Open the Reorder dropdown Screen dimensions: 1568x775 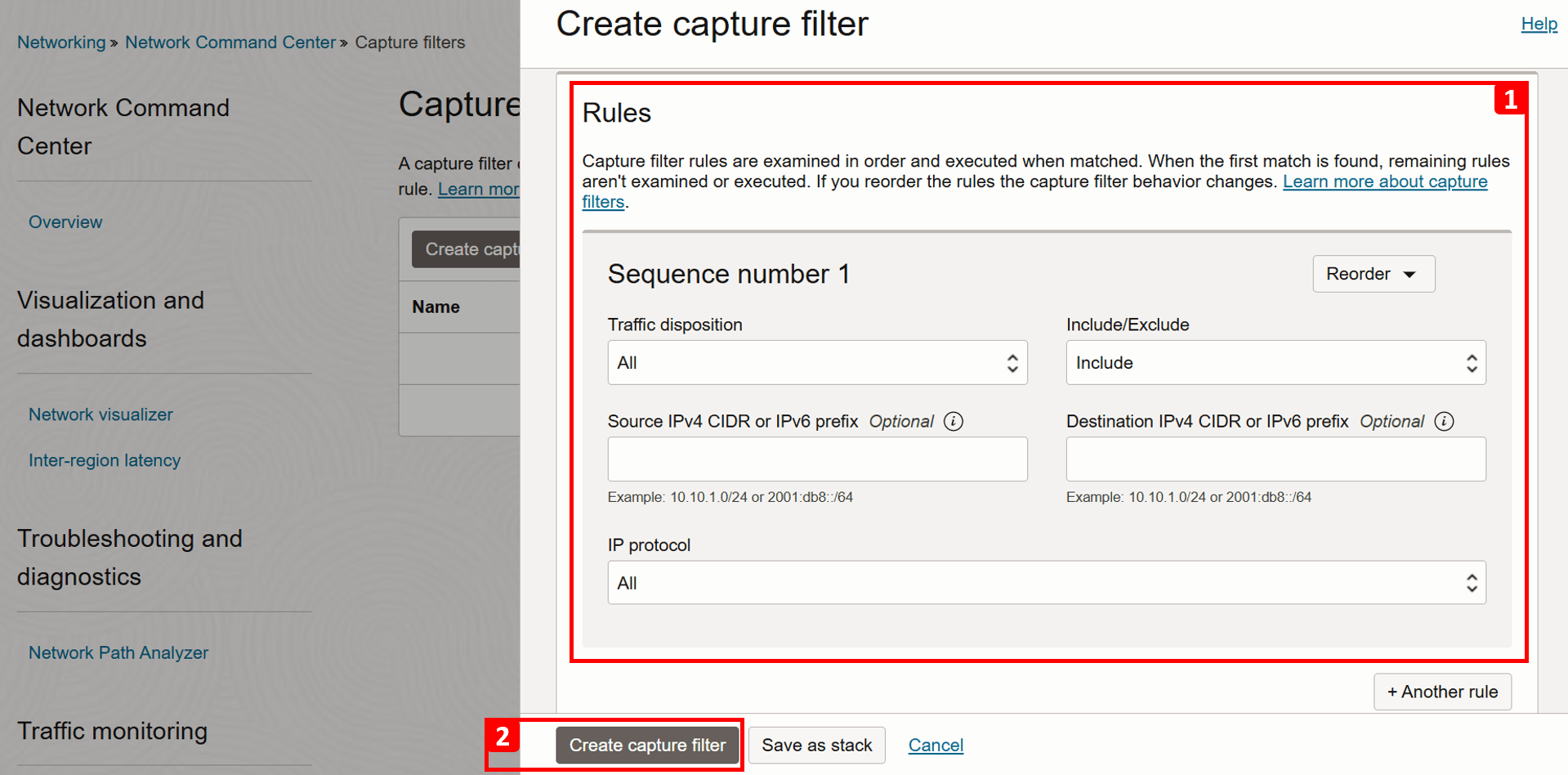(x=1374, y=274)
